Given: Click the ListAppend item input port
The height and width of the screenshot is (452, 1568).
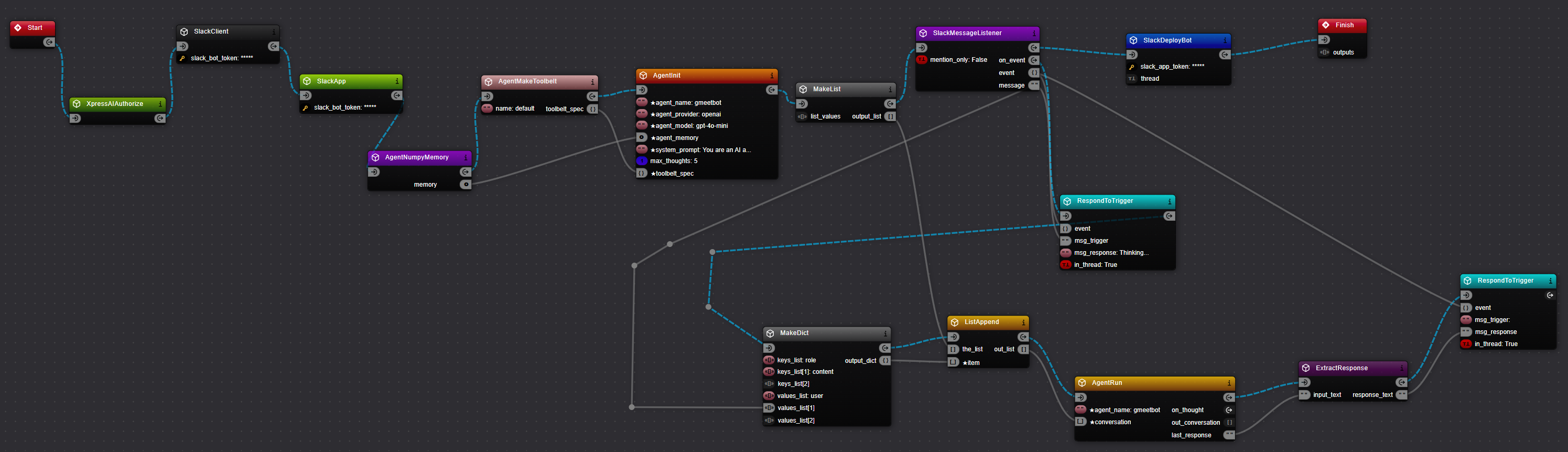Looking at the screenshot, I should pyautogui.click(x=953, y=362).
